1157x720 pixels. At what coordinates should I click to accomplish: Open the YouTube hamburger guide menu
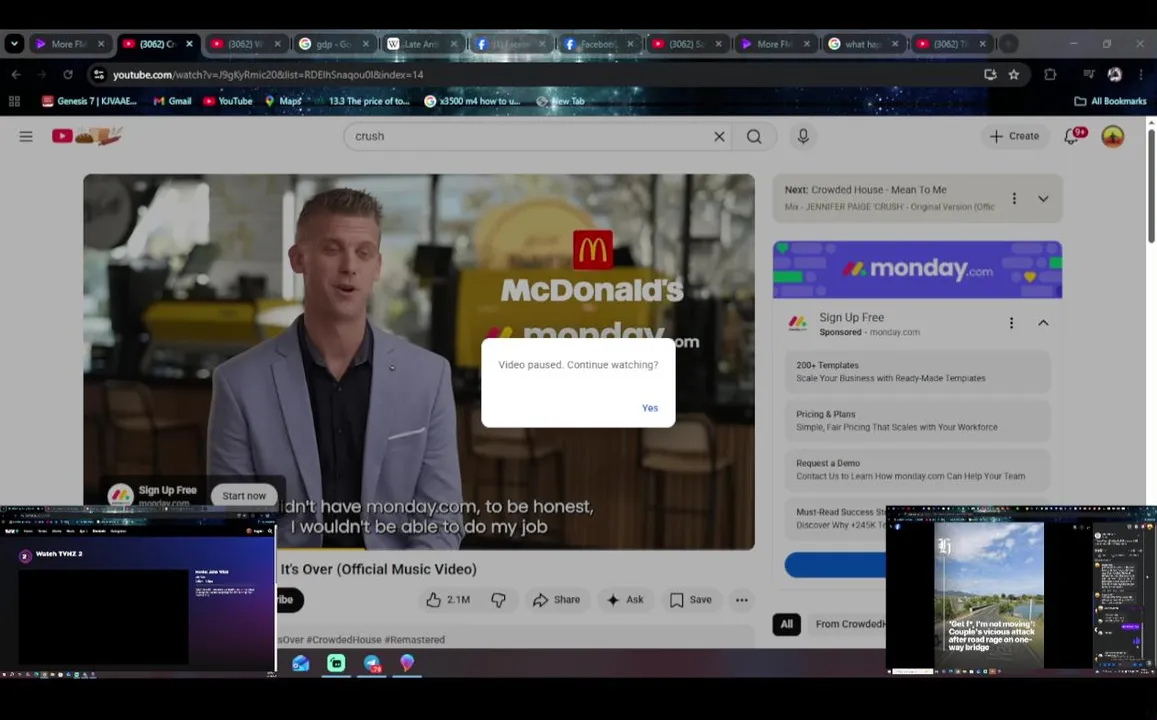26,136
